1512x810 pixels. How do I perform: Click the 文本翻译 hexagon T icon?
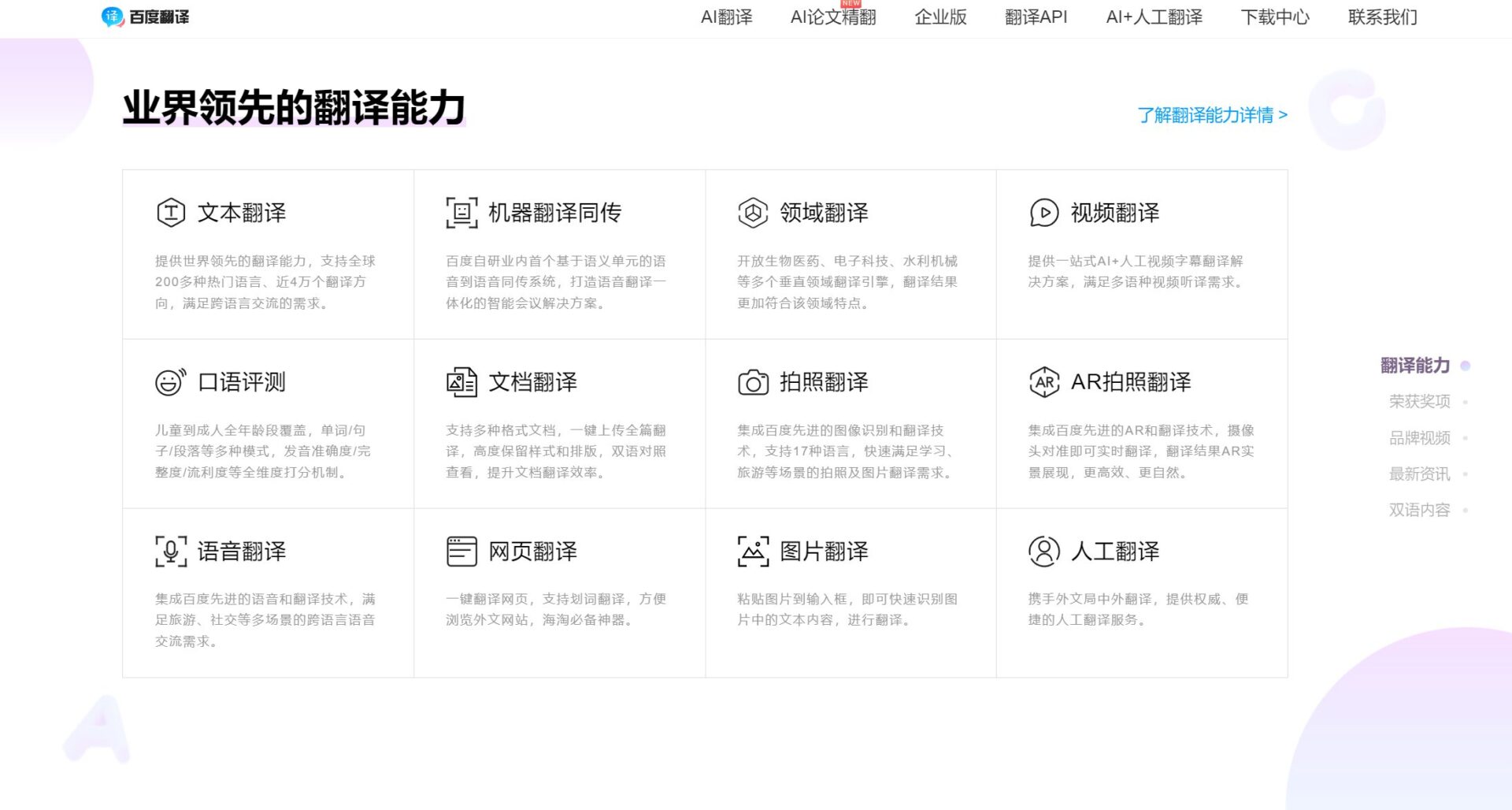click(171, 213)
